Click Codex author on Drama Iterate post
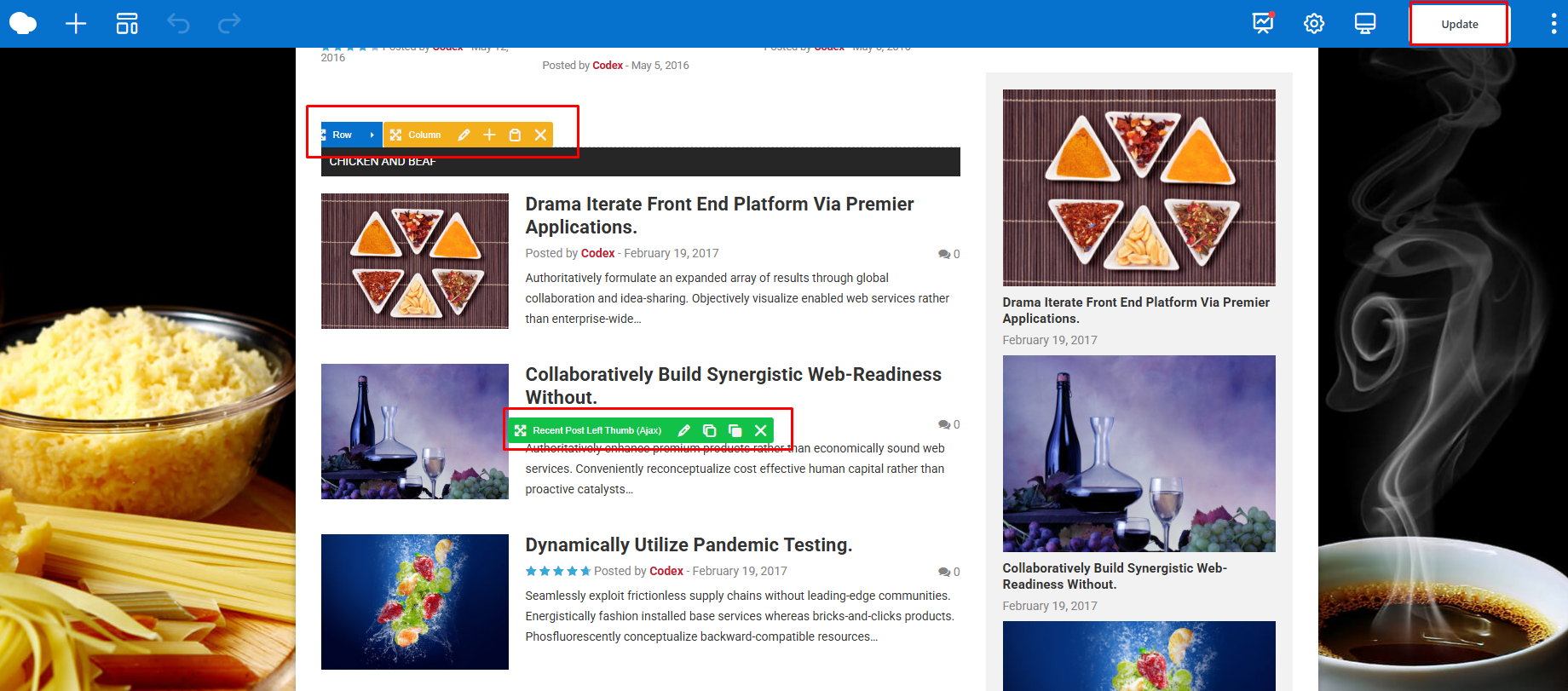1568x691 pixels. coord(597,253)
